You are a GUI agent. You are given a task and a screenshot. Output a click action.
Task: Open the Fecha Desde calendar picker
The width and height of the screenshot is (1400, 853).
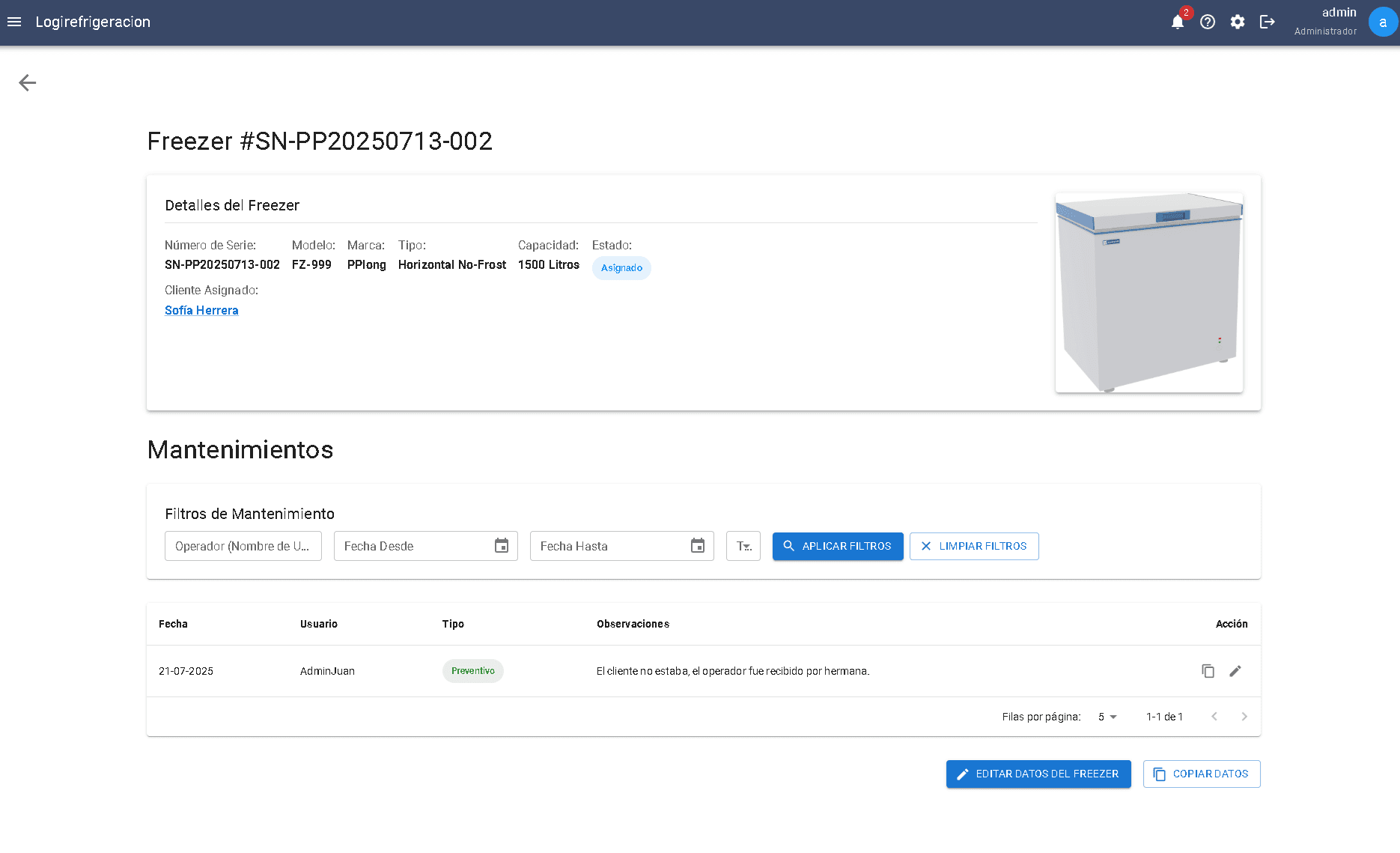[501, 546]
